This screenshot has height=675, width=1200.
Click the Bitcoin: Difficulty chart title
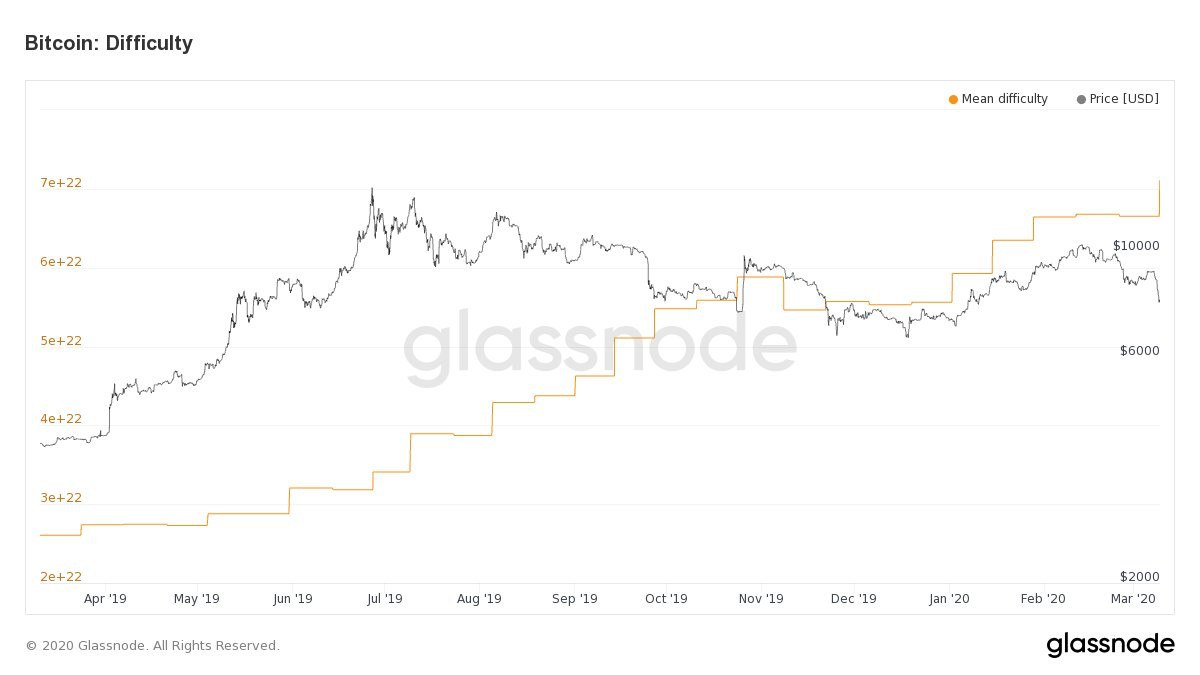[108, 43]
